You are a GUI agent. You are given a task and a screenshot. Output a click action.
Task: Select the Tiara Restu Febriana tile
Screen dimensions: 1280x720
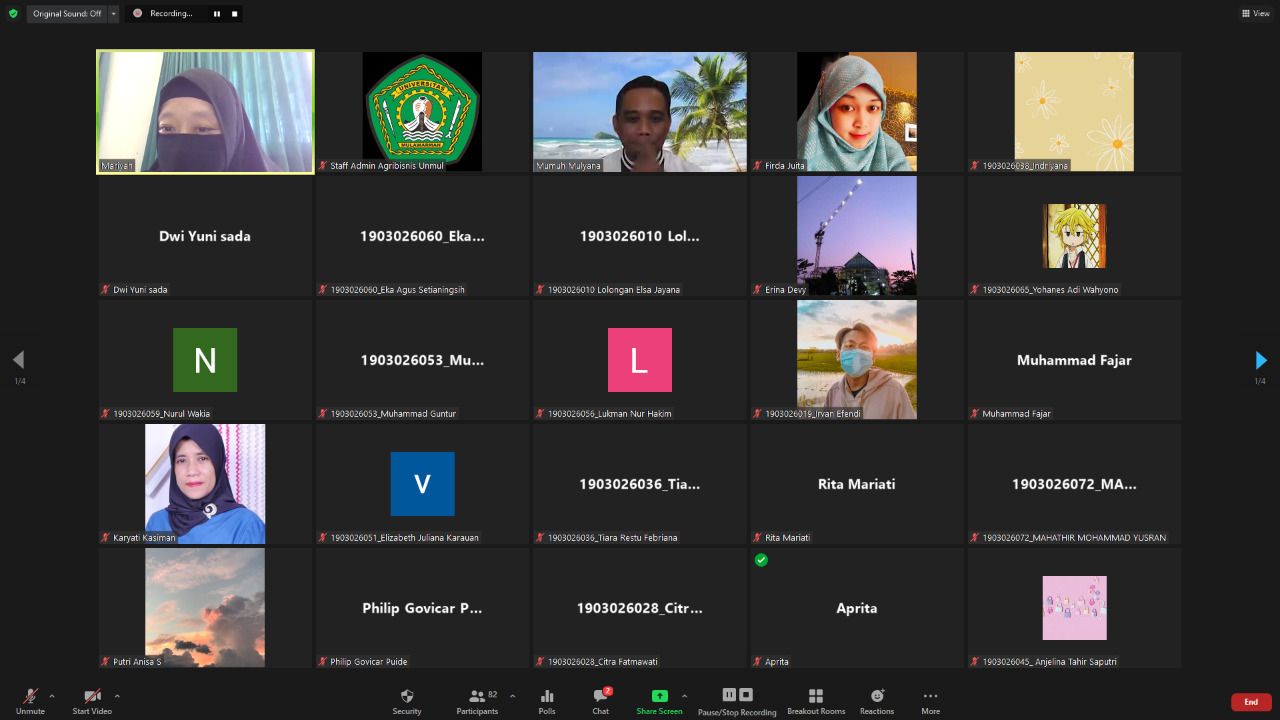tap(640, 484)
